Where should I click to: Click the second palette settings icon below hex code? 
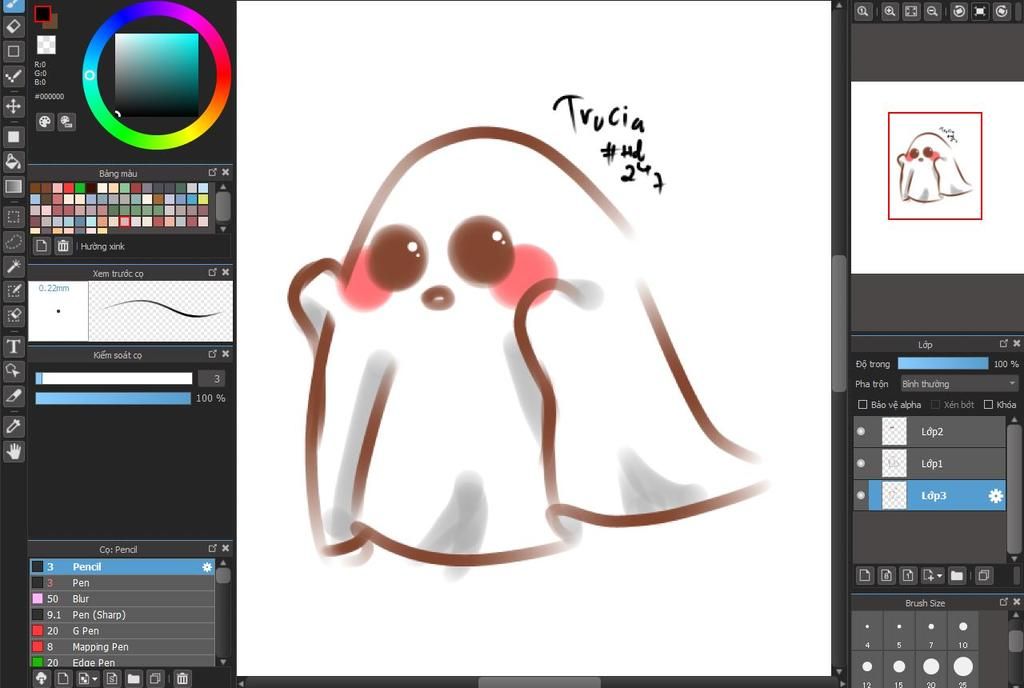coord(67,121)
